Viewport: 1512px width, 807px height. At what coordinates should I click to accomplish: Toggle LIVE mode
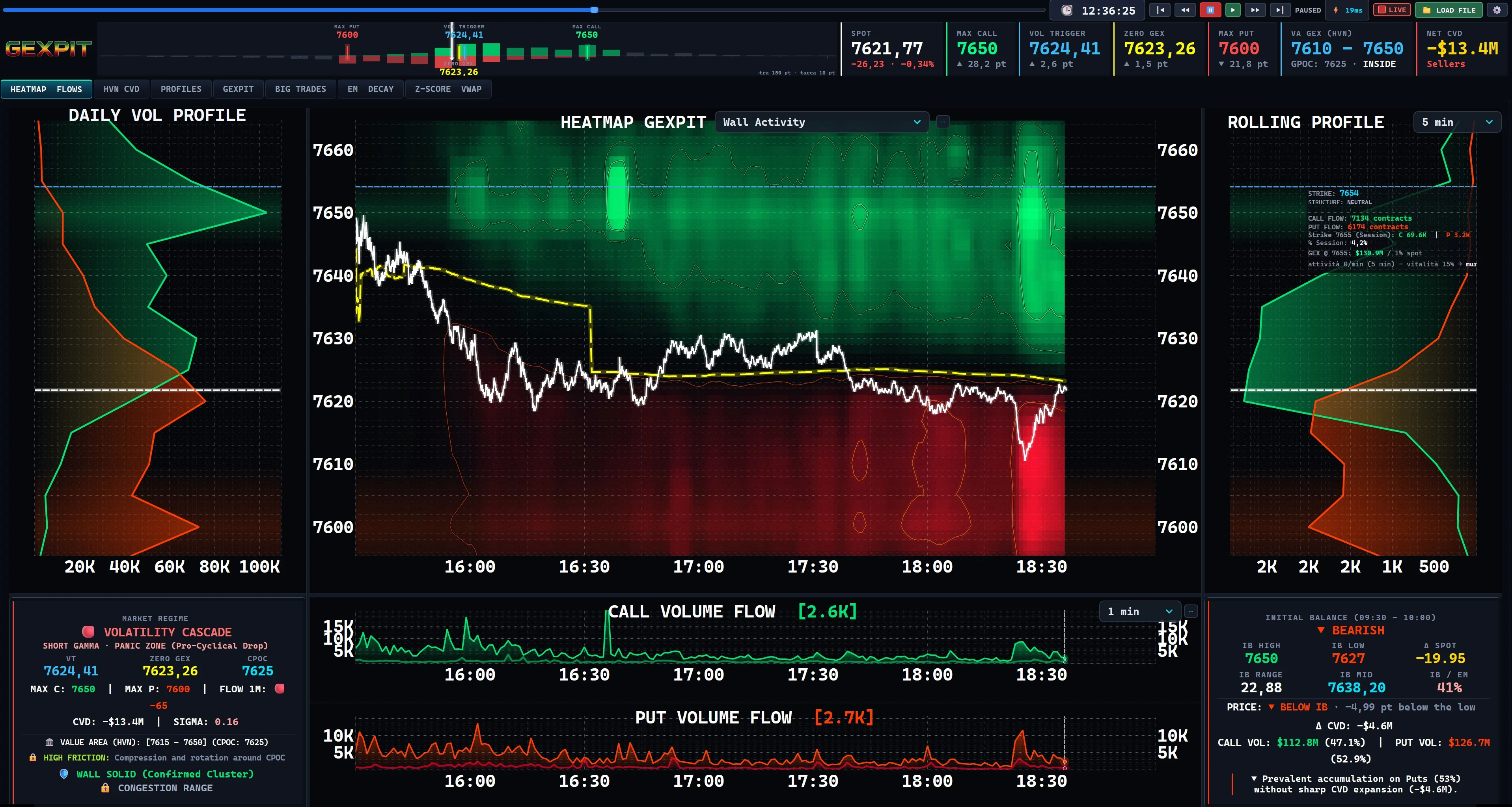[x=1392, y=10]
